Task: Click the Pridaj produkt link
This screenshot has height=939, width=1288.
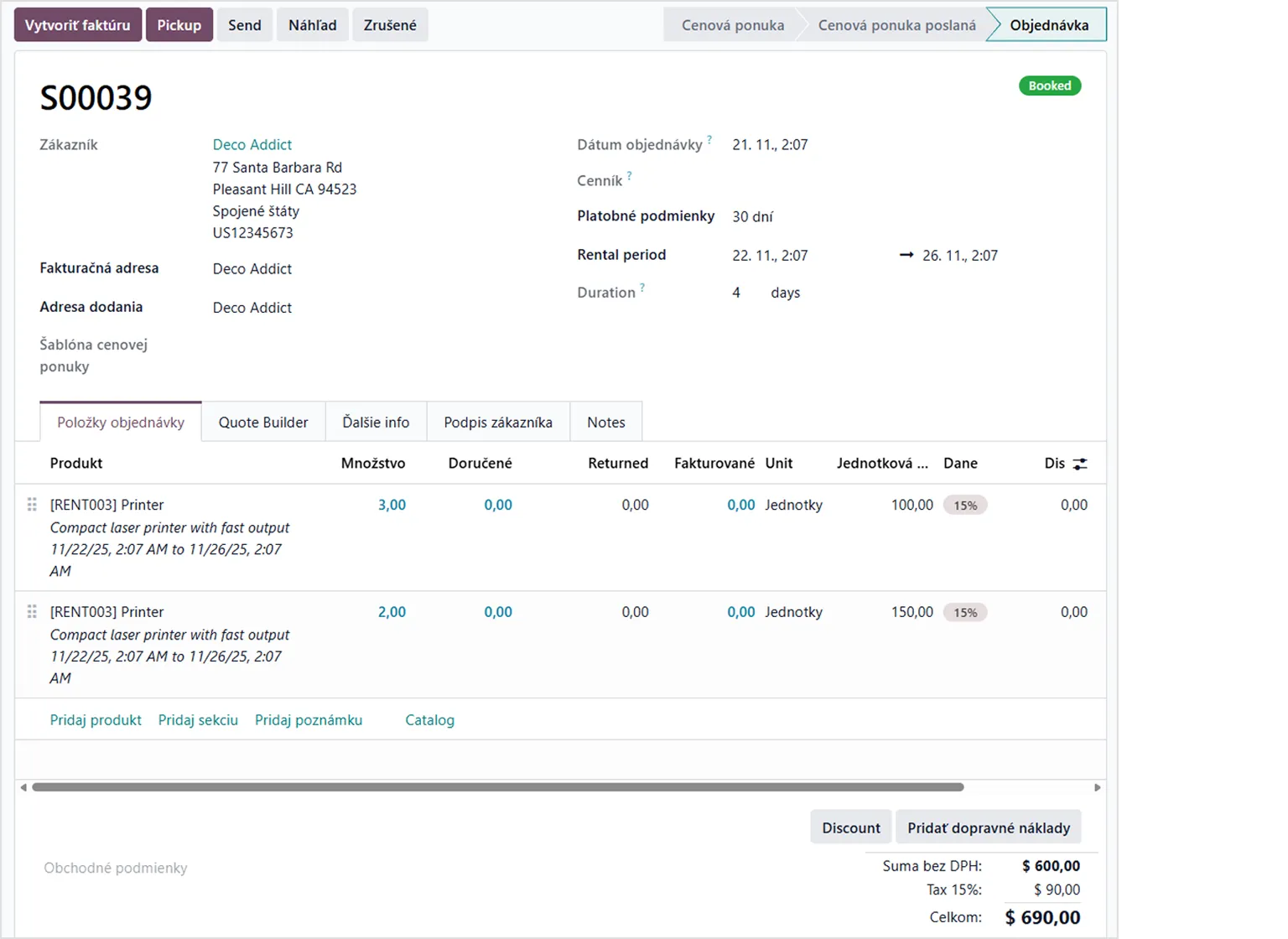Action: [96, 720]
